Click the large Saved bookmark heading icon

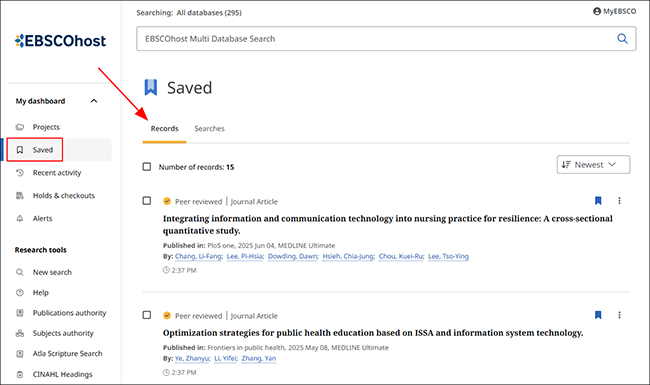tap(151, 87)
